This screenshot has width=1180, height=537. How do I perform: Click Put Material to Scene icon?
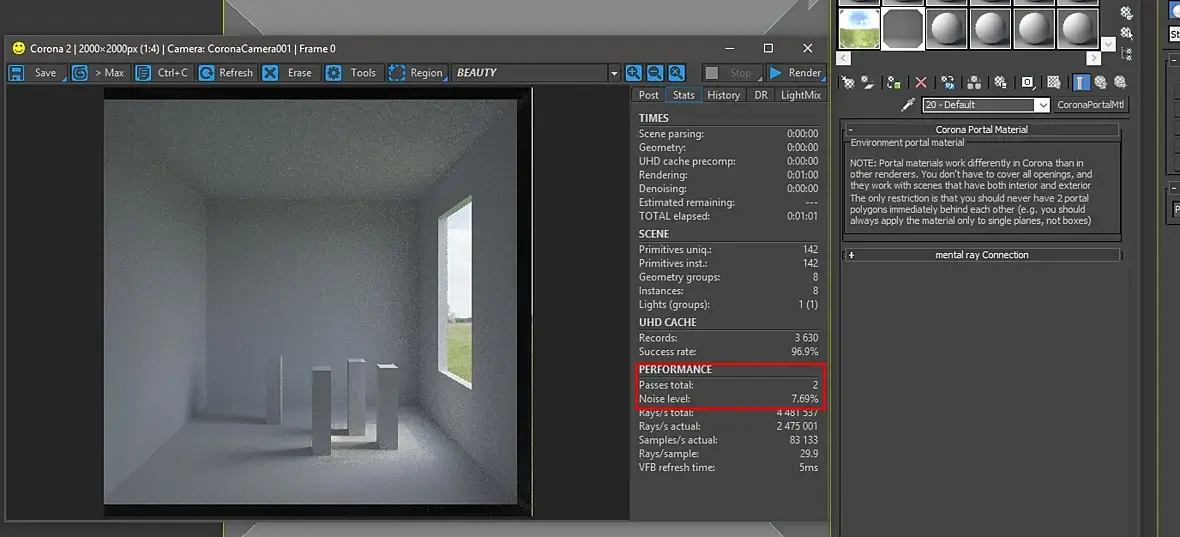pos(868,83)
